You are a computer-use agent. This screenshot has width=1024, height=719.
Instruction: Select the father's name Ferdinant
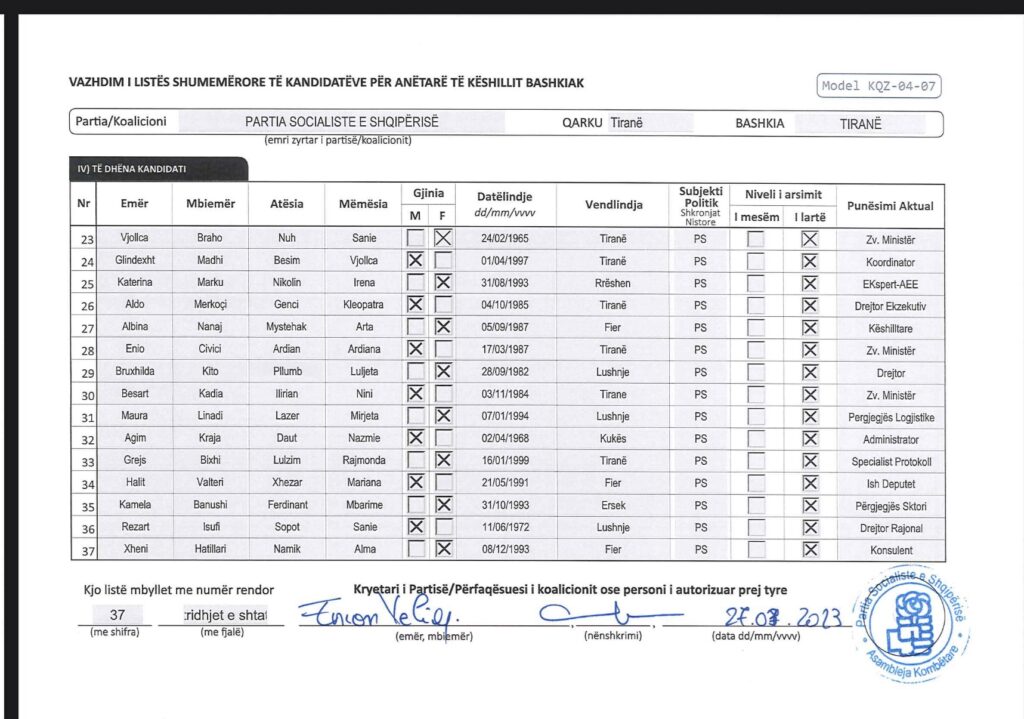(287, 504)
